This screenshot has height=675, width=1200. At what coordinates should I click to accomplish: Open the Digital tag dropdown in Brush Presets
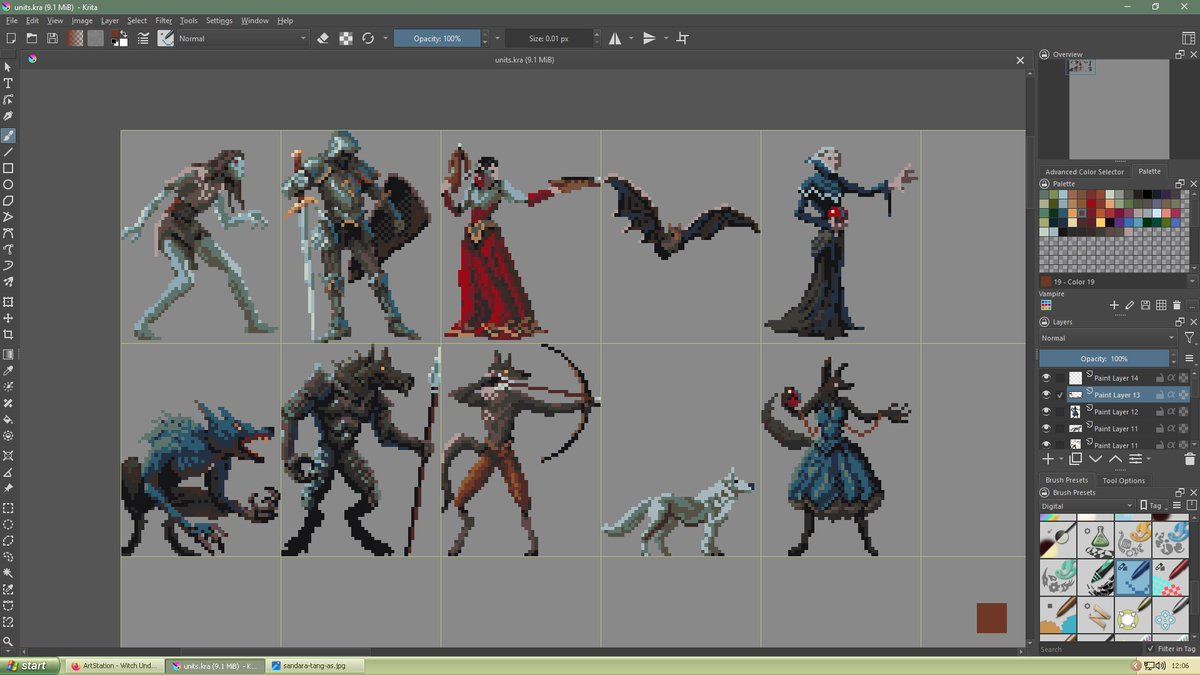1086,506
